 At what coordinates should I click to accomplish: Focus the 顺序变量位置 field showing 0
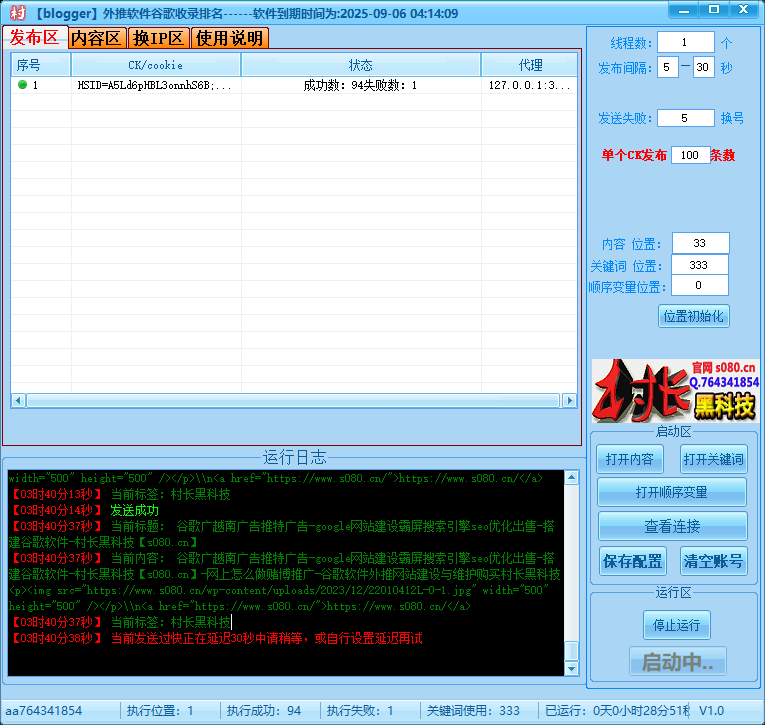[x=699, y=285]
